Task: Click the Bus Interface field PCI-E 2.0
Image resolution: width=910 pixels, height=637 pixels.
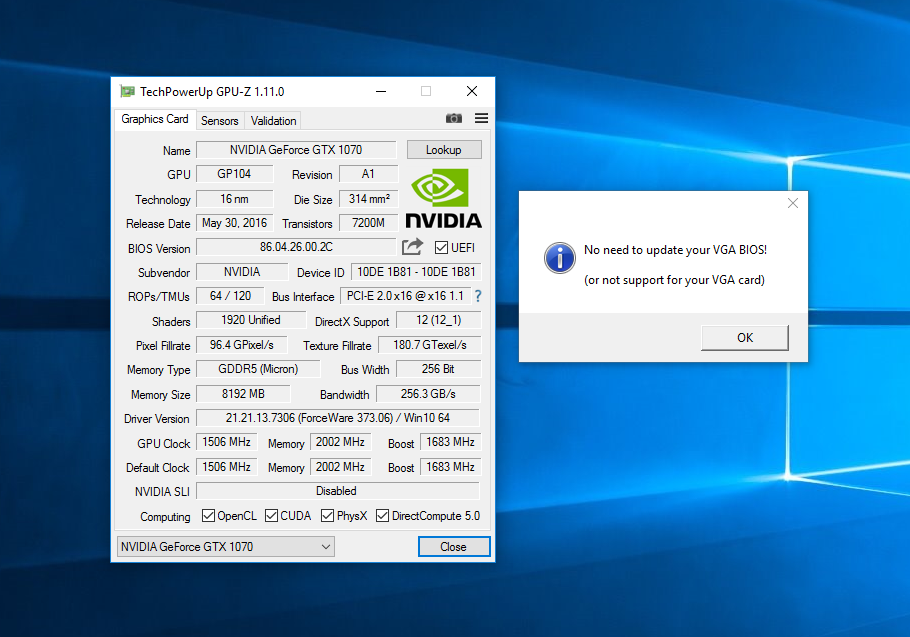Action: pyautogui.click(x=406, y=296)
